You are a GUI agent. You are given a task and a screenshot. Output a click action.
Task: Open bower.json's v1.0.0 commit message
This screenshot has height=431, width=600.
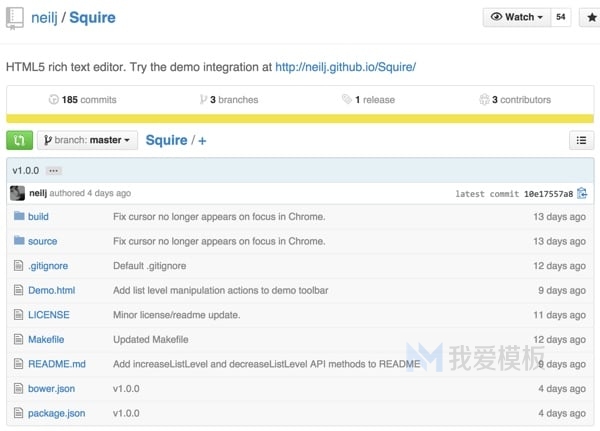tap(126, 389)
